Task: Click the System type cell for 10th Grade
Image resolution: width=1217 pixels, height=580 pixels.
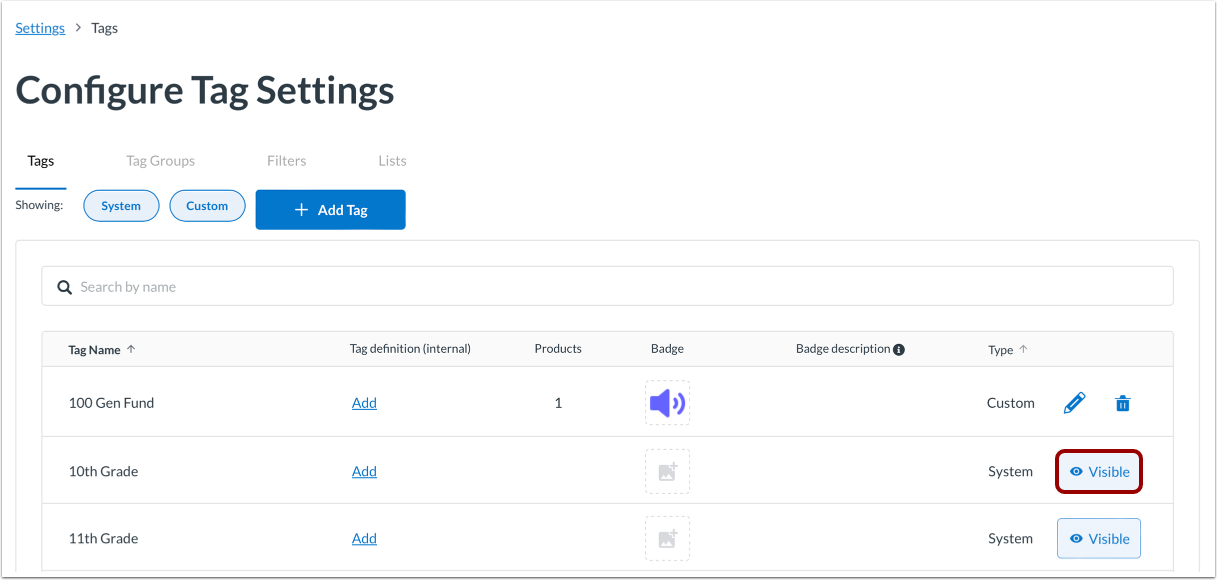Action: click(1010, 471)
